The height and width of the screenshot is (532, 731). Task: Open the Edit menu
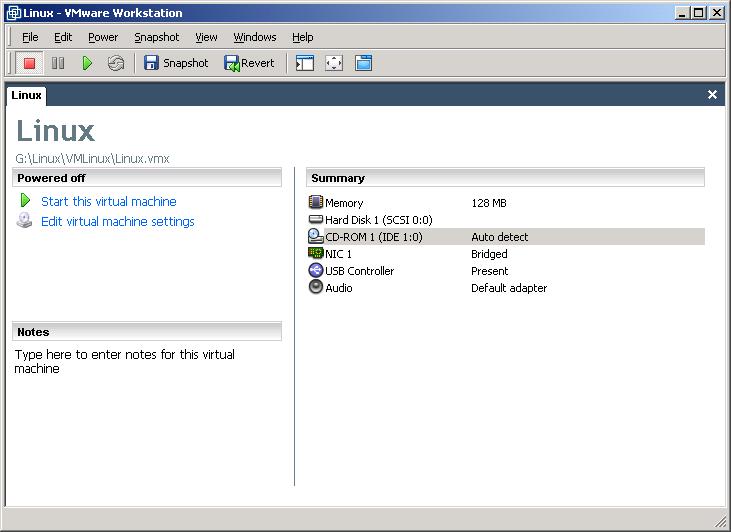63,37
